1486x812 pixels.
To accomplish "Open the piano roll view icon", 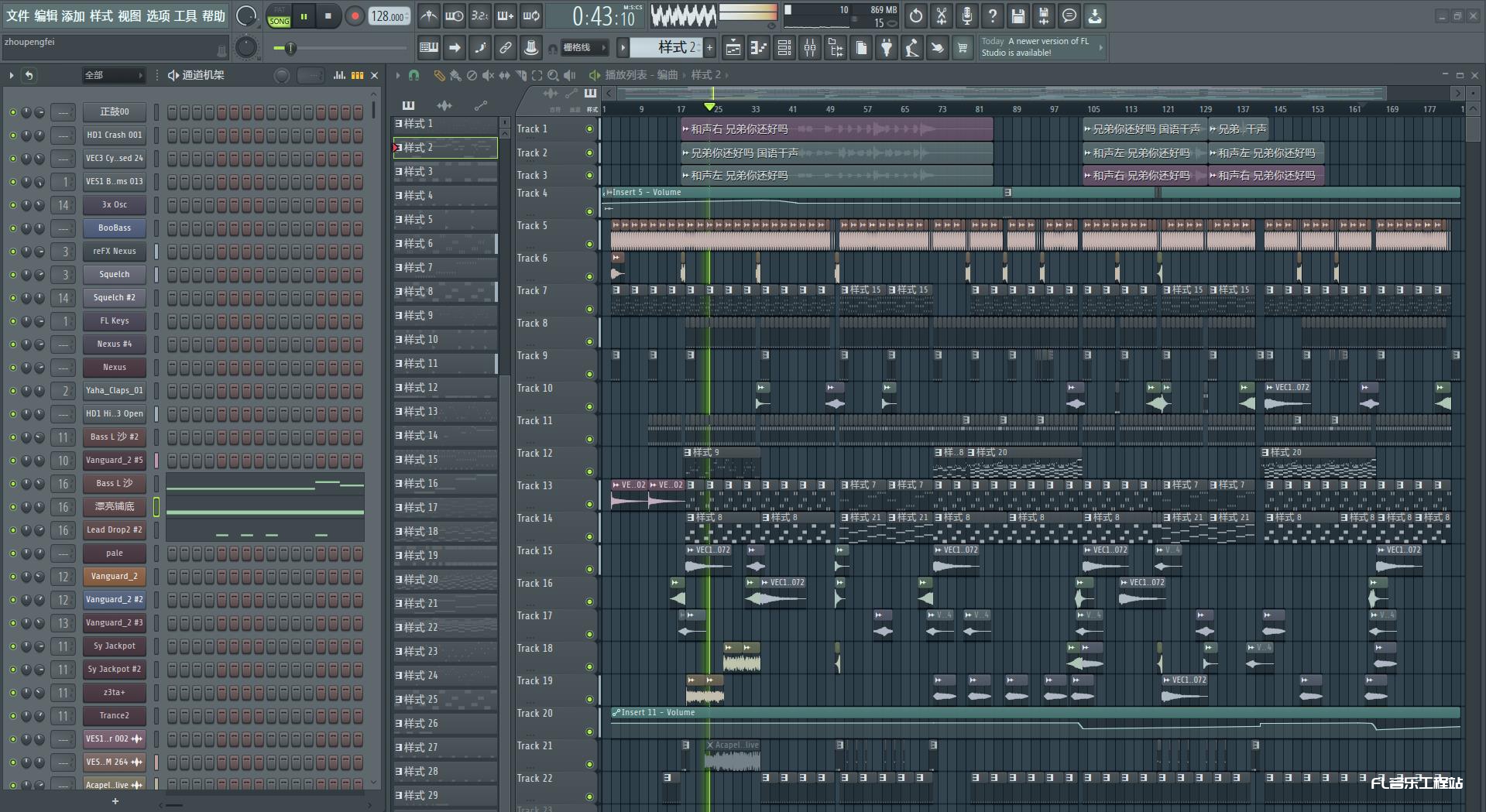I will coord(758,48).
